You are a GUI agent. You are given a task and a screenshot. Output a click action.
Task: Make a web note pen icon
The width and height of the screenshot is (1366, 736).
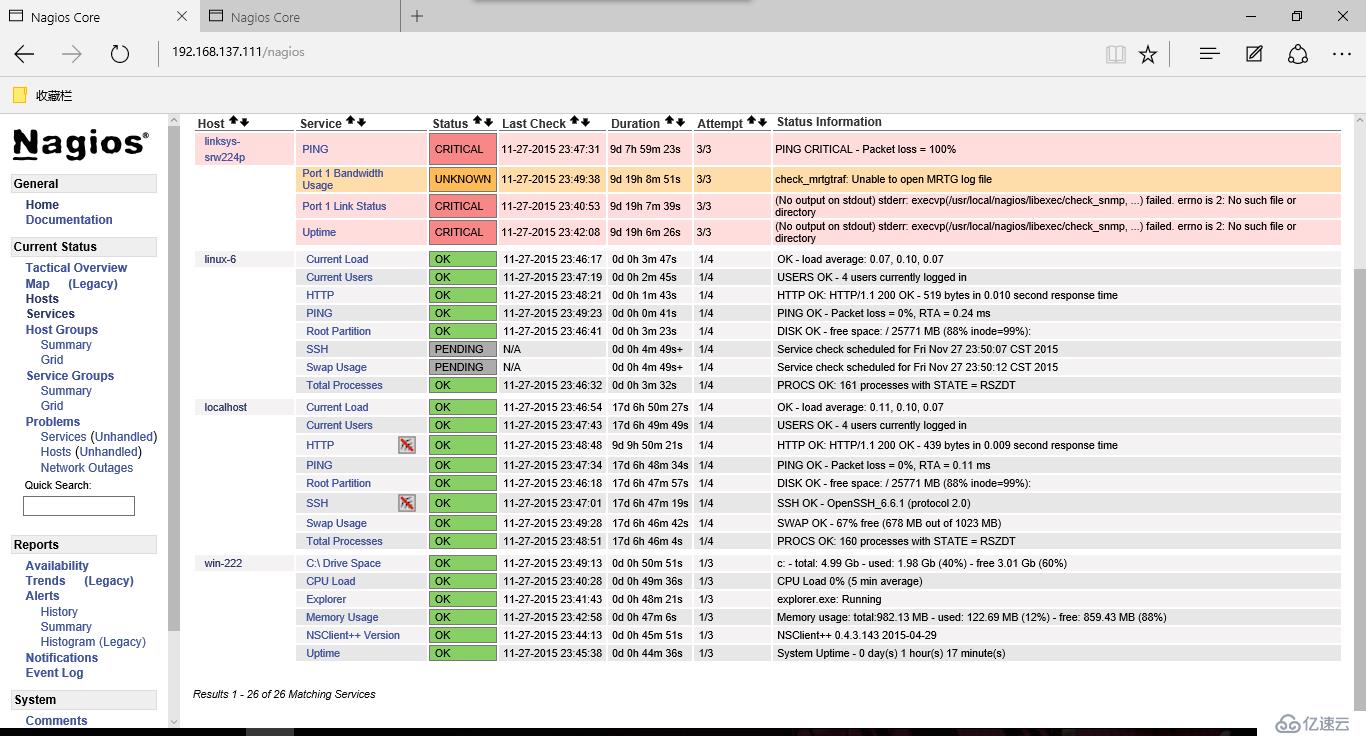(1254, 54)
